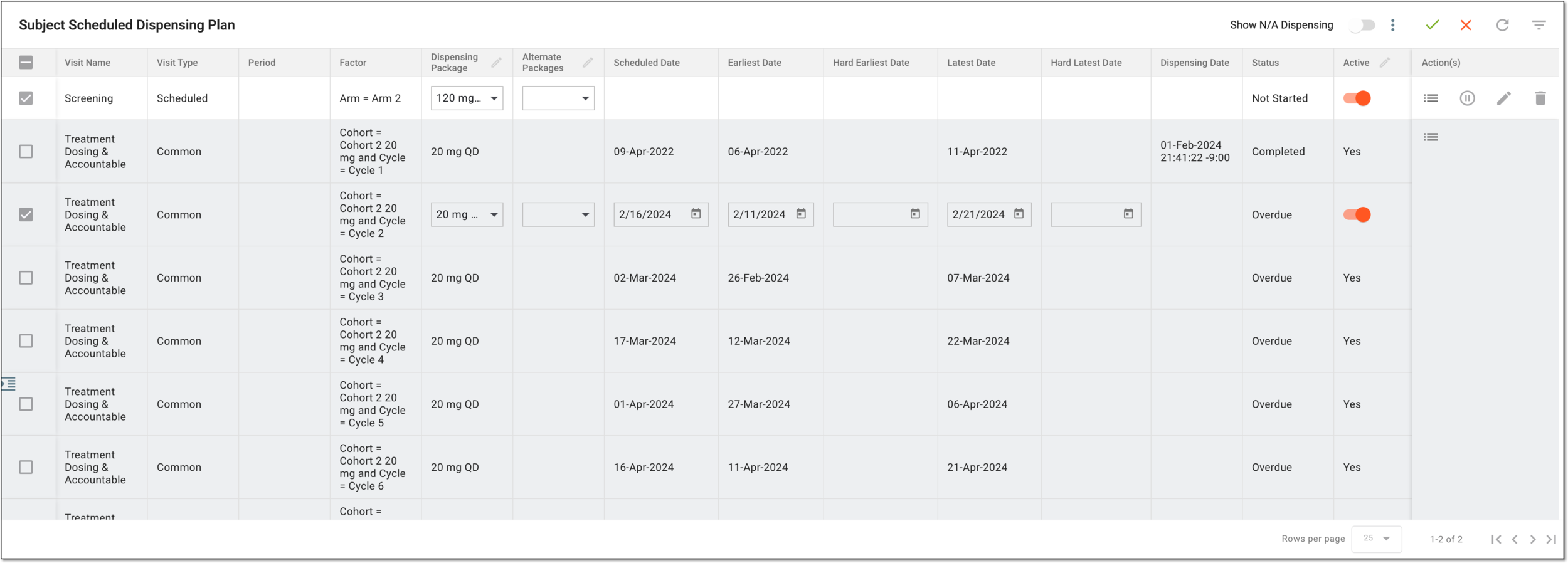Screen dimensions: 1568x563
Task: Click Scheduled Date column header
Action: 647,63
